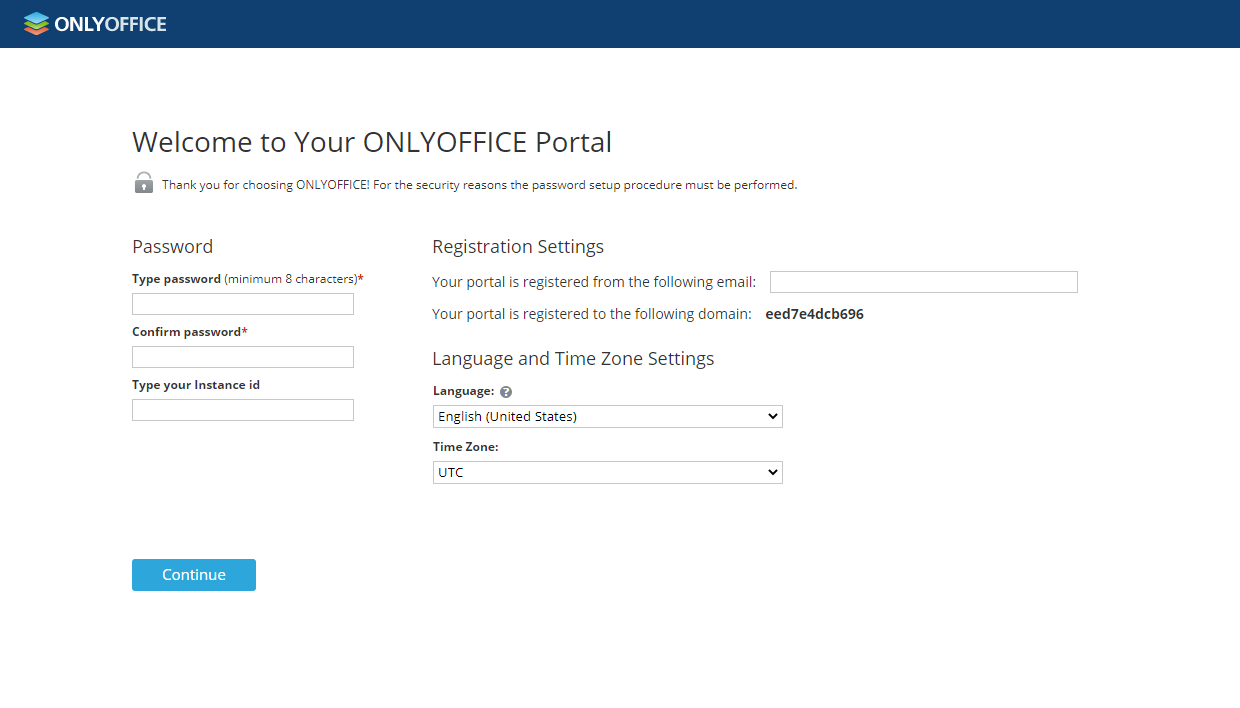This screenshot has width=1240, height=708.
Task: Click the Welcome to Your ONLYOFFICE Portal title
Action: 371,141
